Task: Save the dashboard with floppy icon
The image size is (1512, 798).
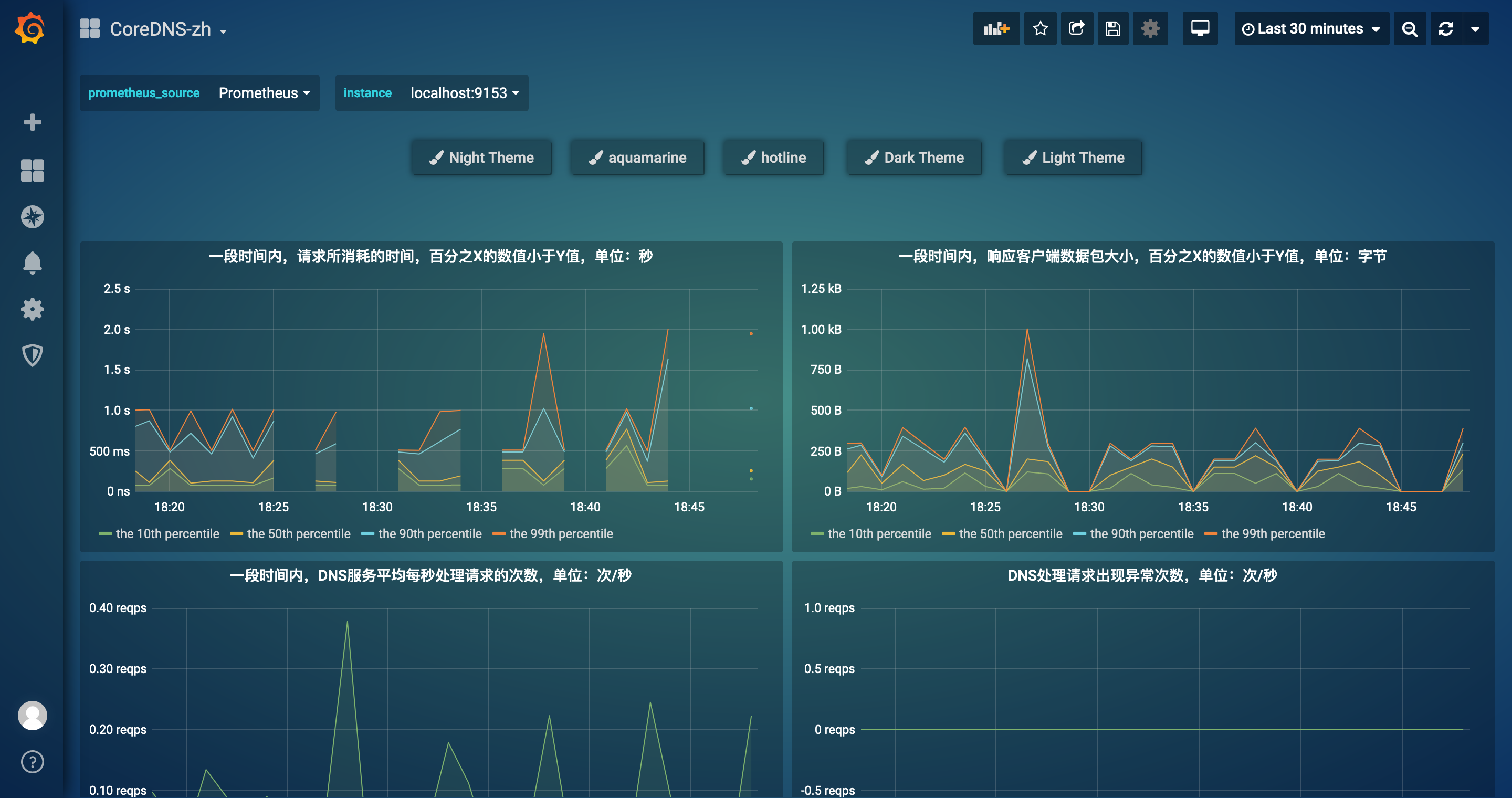Action: (1113, 28)
